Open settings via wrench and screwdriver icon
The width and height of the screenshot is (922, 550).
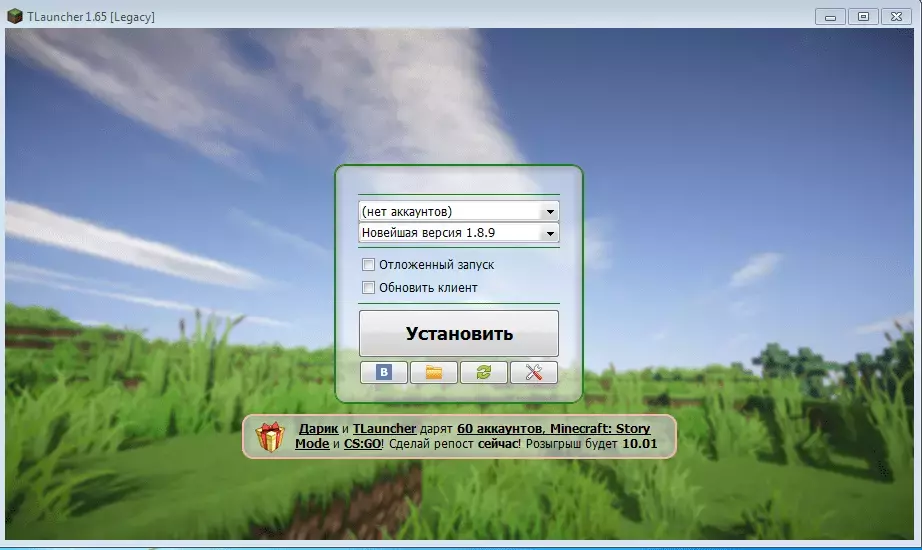(534, 372)
